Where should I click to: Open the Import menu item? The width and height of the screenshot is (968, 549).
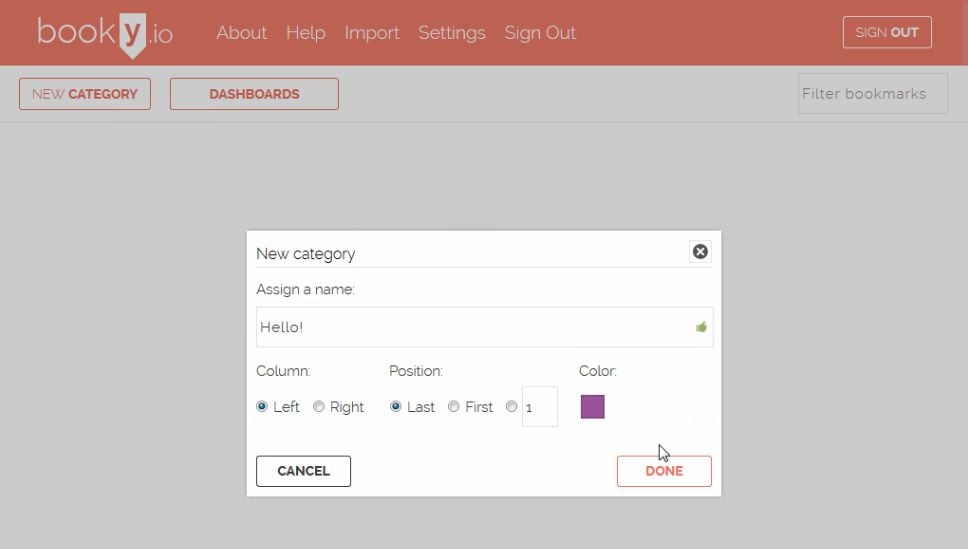click(x=372, y=33)
